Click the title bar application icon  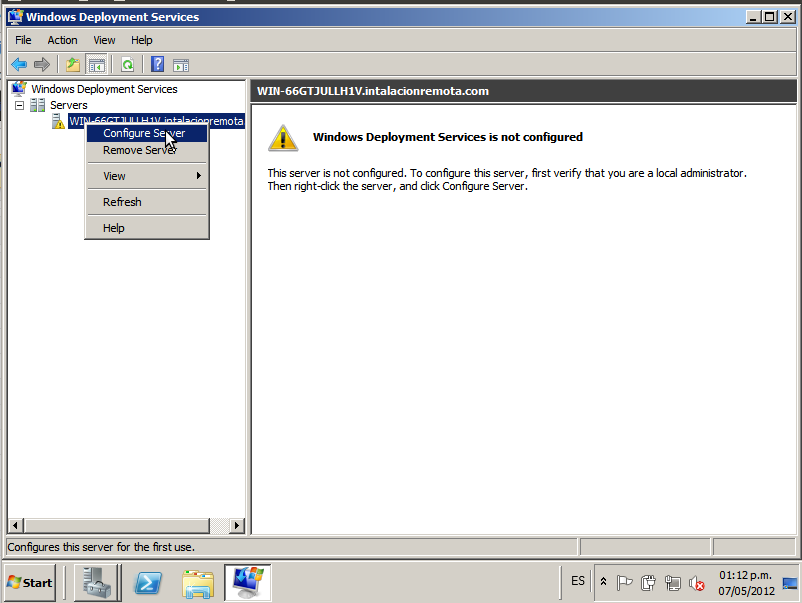tap(15, 17)
